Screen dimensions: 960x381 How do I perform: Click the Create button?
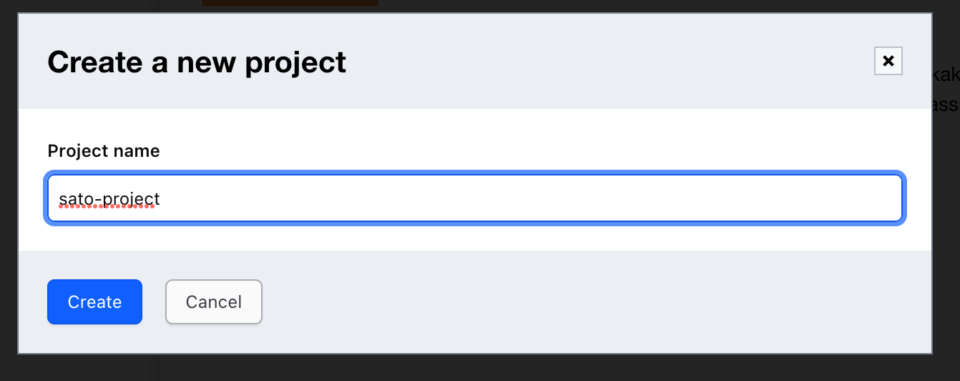94,302
